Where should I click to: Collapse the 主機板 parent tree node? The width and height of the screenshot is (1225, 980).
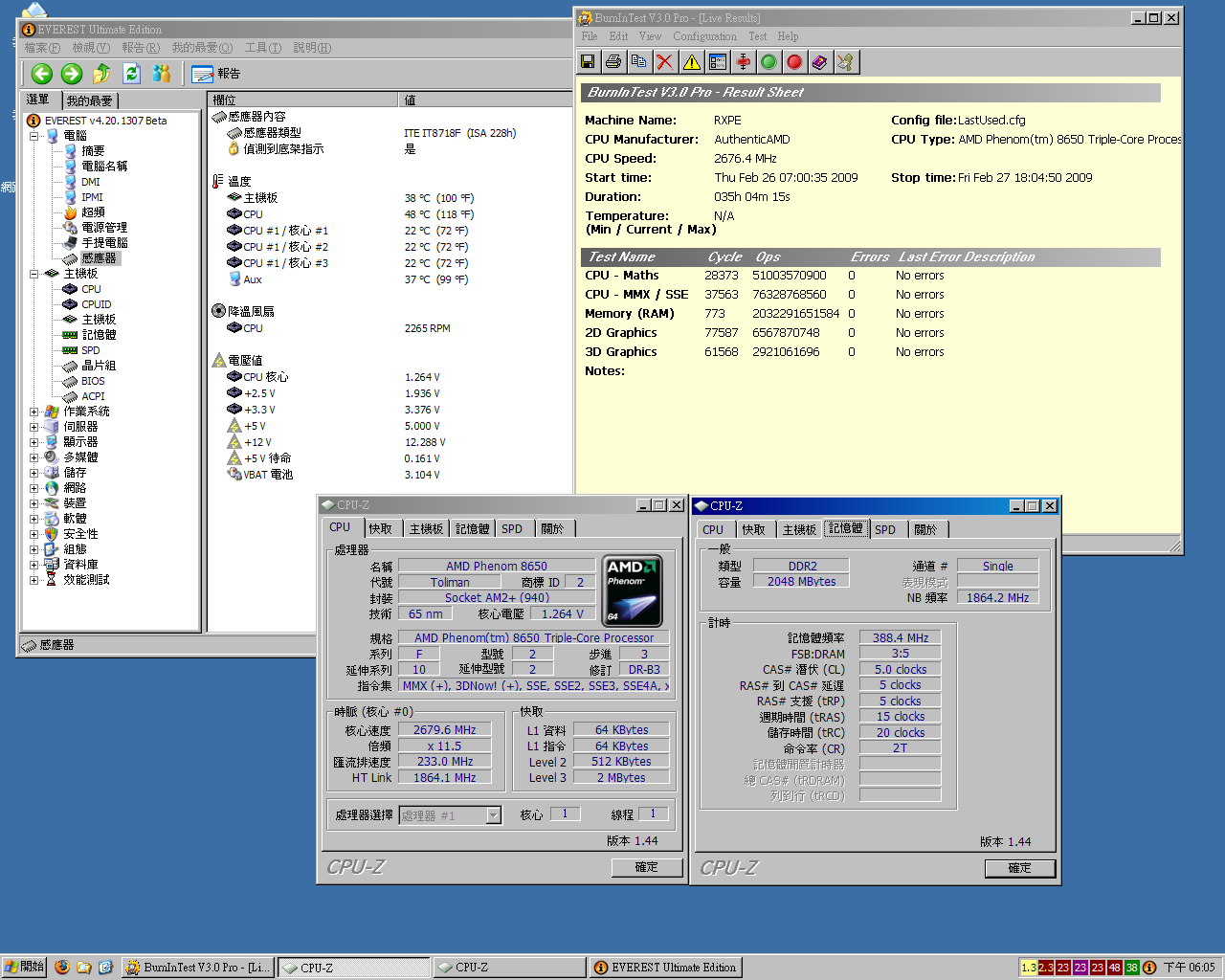tap(34, 274)
